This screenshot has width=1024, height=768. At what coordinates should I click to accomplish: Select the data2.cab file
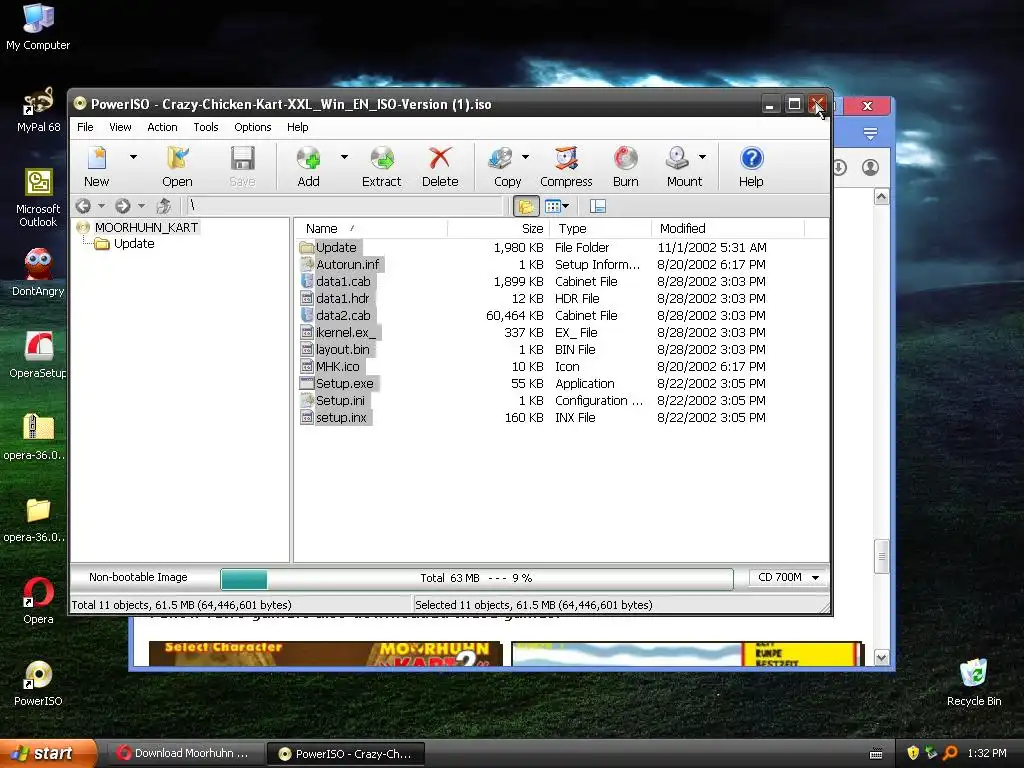[343, 315]
